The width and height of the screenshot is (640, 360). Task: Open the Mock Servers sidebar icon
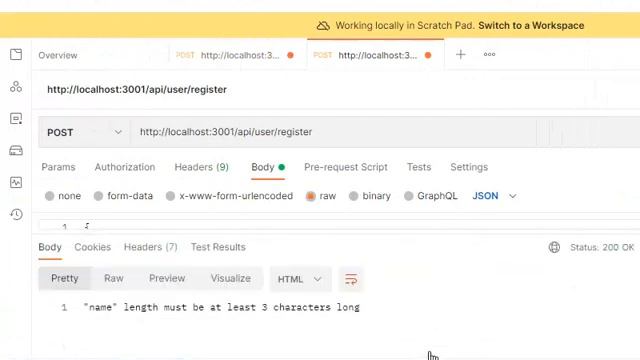(x=16, y=151)
